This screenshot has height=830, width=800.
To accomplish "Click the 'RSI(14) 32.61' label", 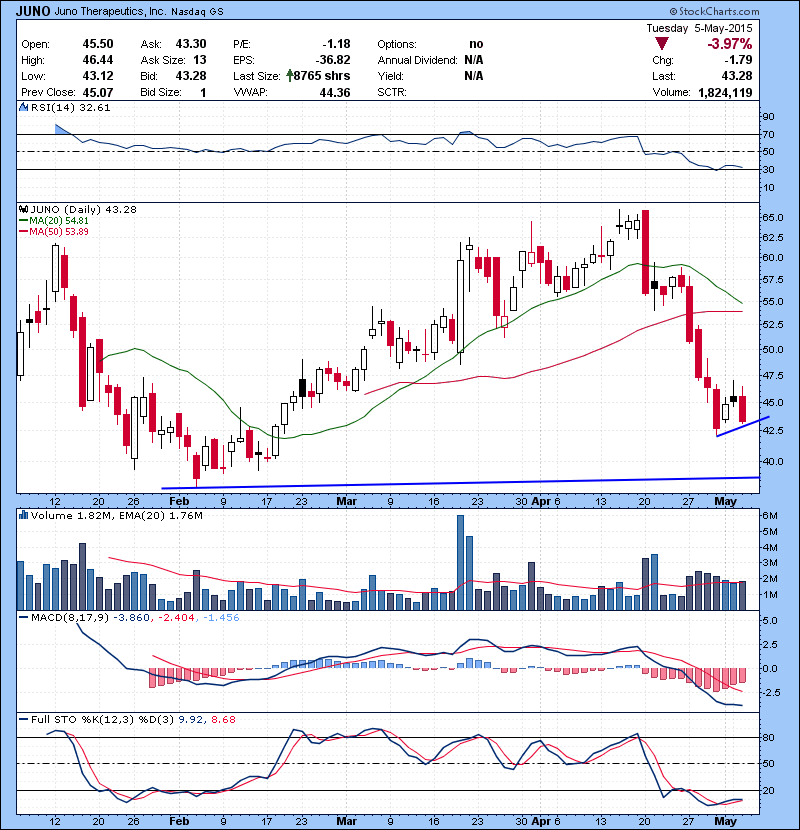I will (x=70, y=107).
